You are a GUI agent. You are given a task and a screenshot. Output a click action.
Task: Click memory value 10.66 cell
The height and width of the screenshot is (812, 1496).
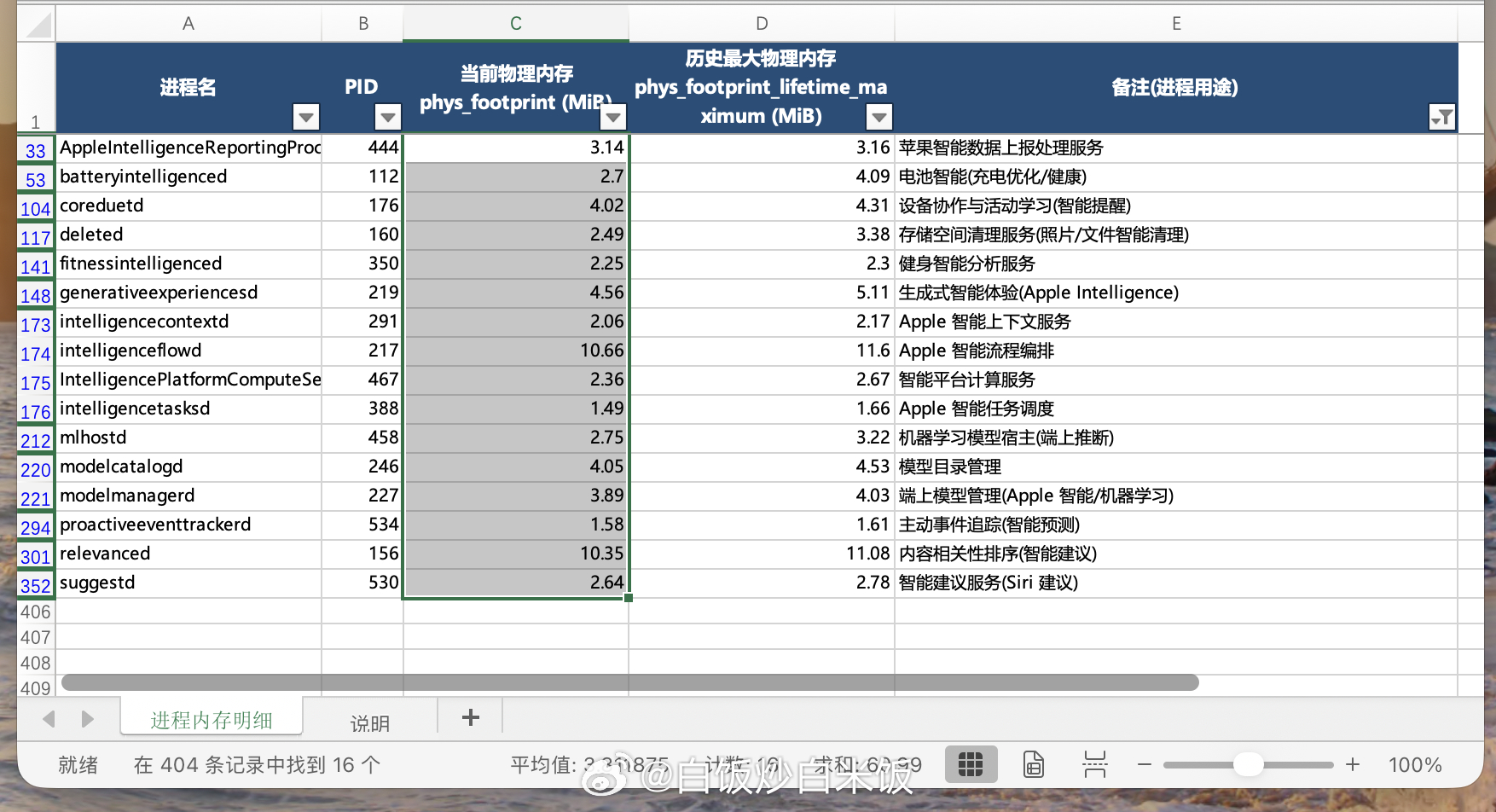(516, 351)
